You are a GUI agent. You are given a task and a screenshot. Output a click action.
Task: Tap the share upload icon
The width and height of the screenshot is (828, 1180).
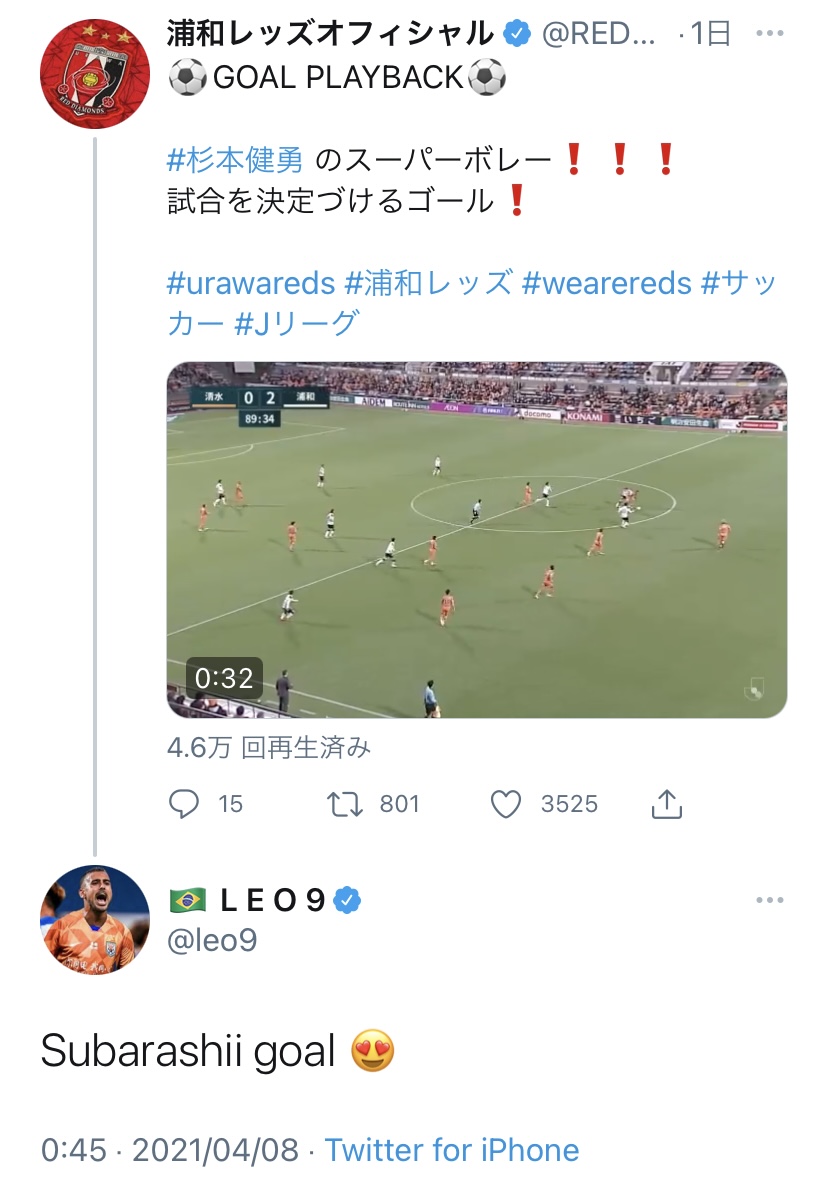[666, 803]
